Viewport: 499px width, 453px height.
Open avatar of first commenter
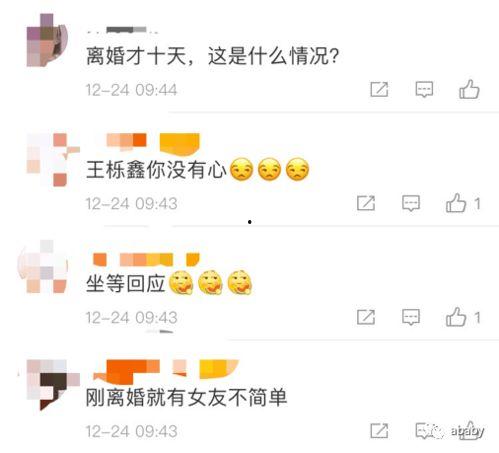coord(47,40)
